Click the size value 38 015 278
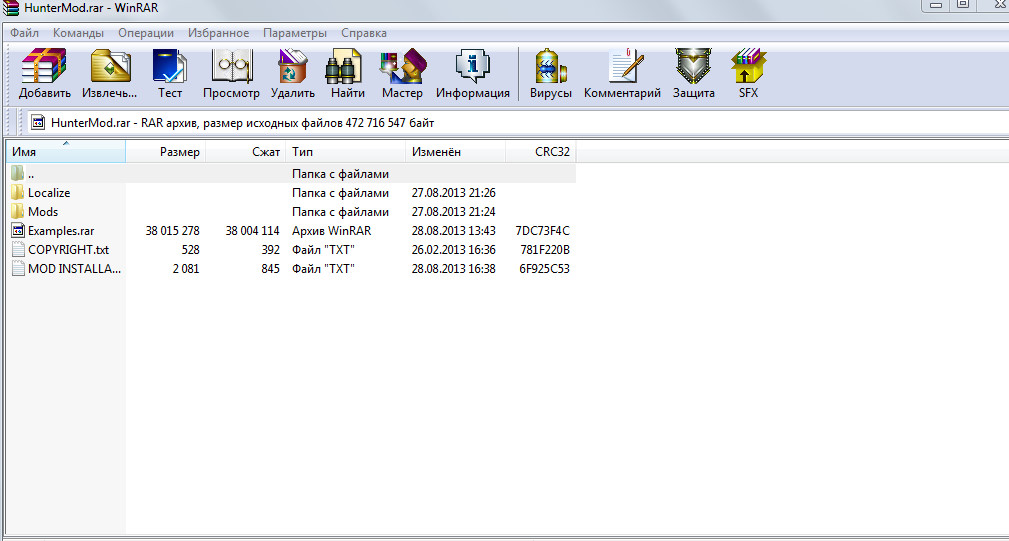The image size is (1009, 541). pos(172,230)
